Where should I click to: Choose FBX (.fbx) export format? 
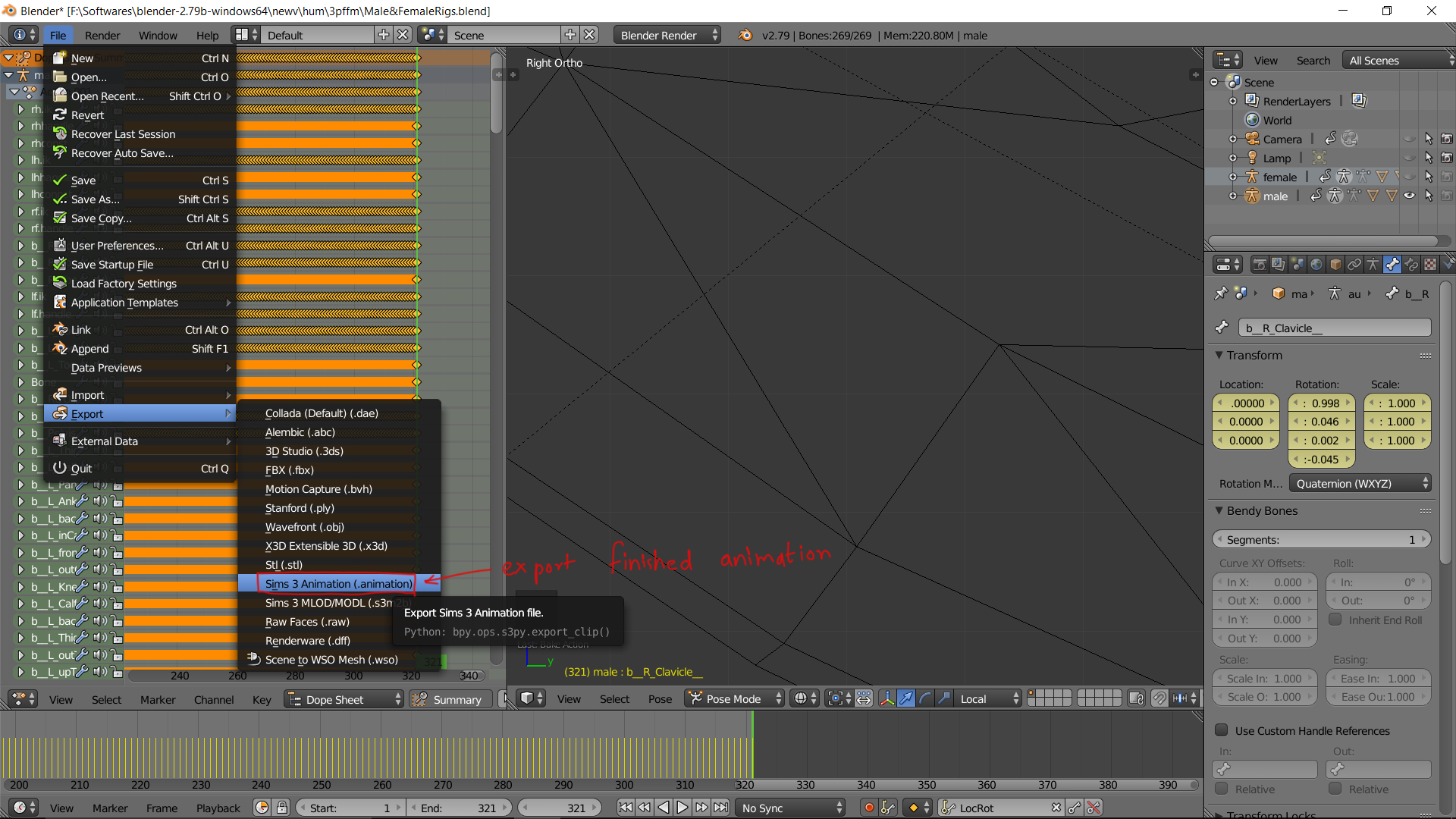(339, 470)
